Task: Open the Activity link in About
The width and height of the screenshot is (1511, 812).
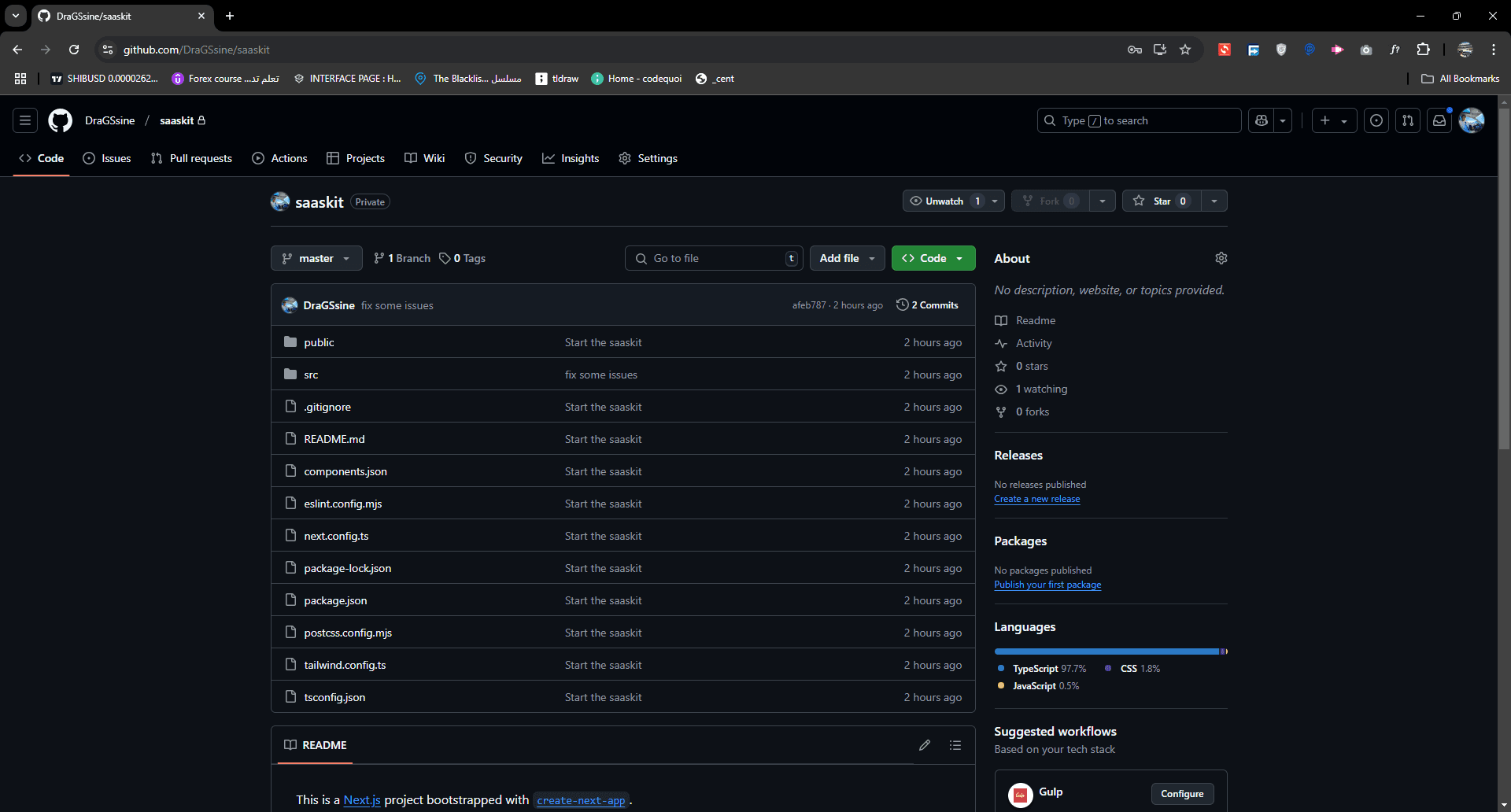Action: (1023, 343)
